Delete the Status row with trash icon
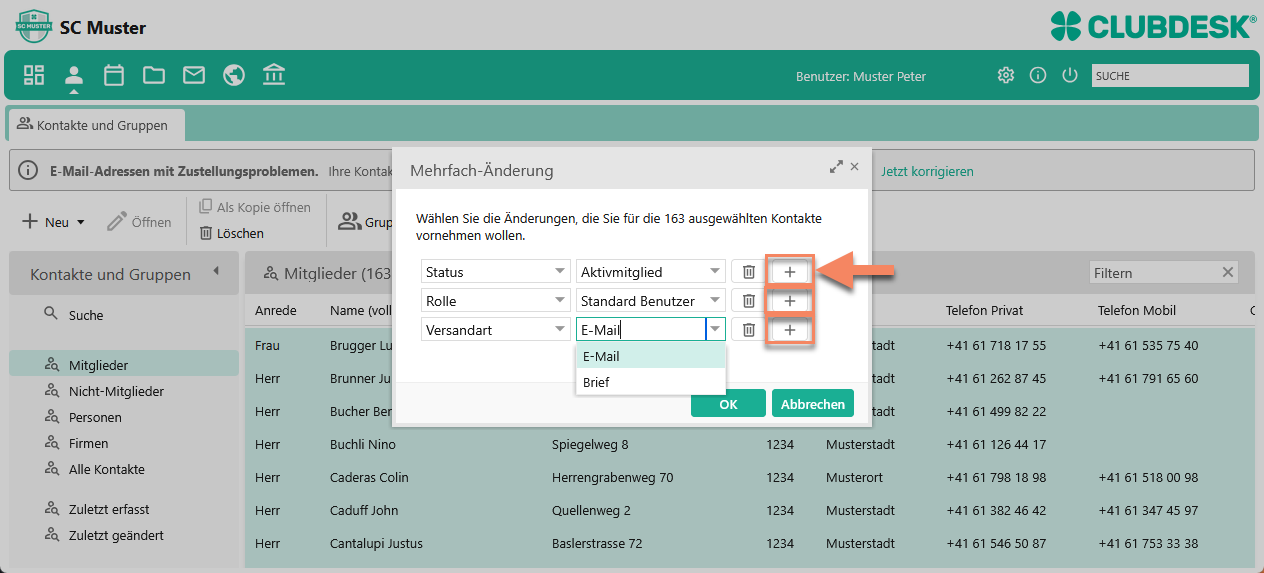This screenshot has width=1264, height=573. point(748,272)
